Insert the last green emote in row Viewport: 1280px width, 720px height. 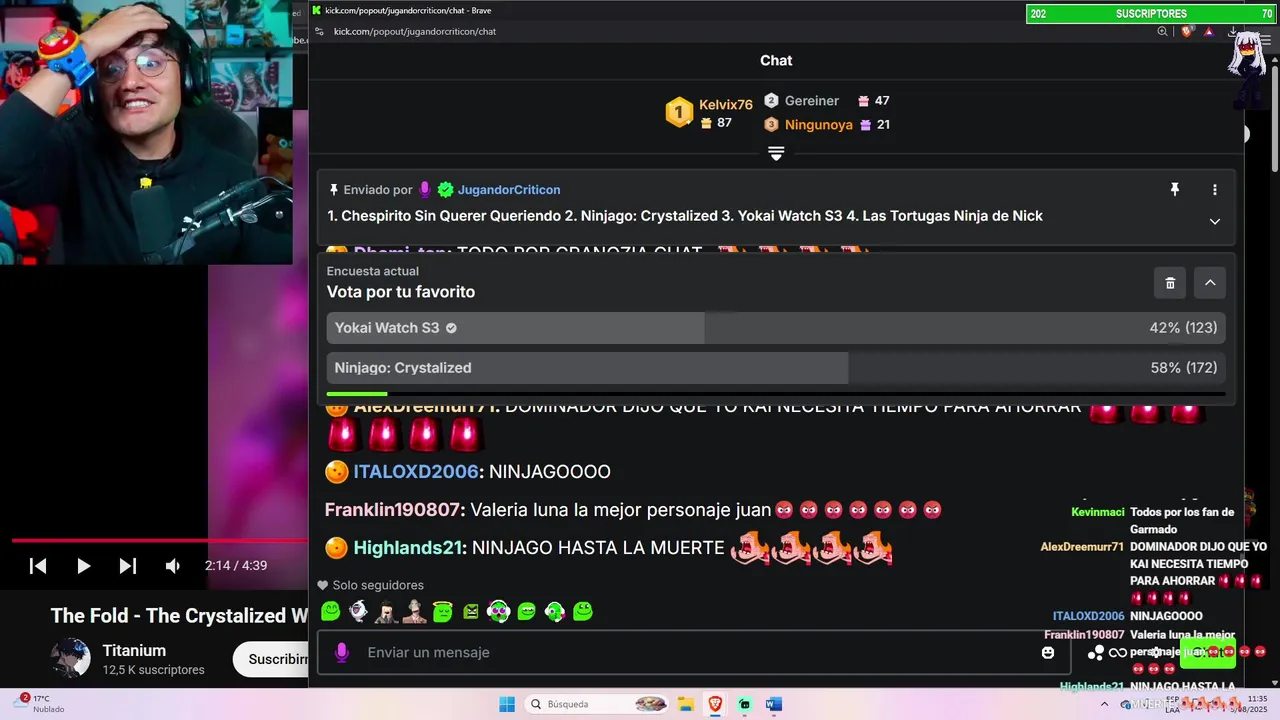[583, 611]
